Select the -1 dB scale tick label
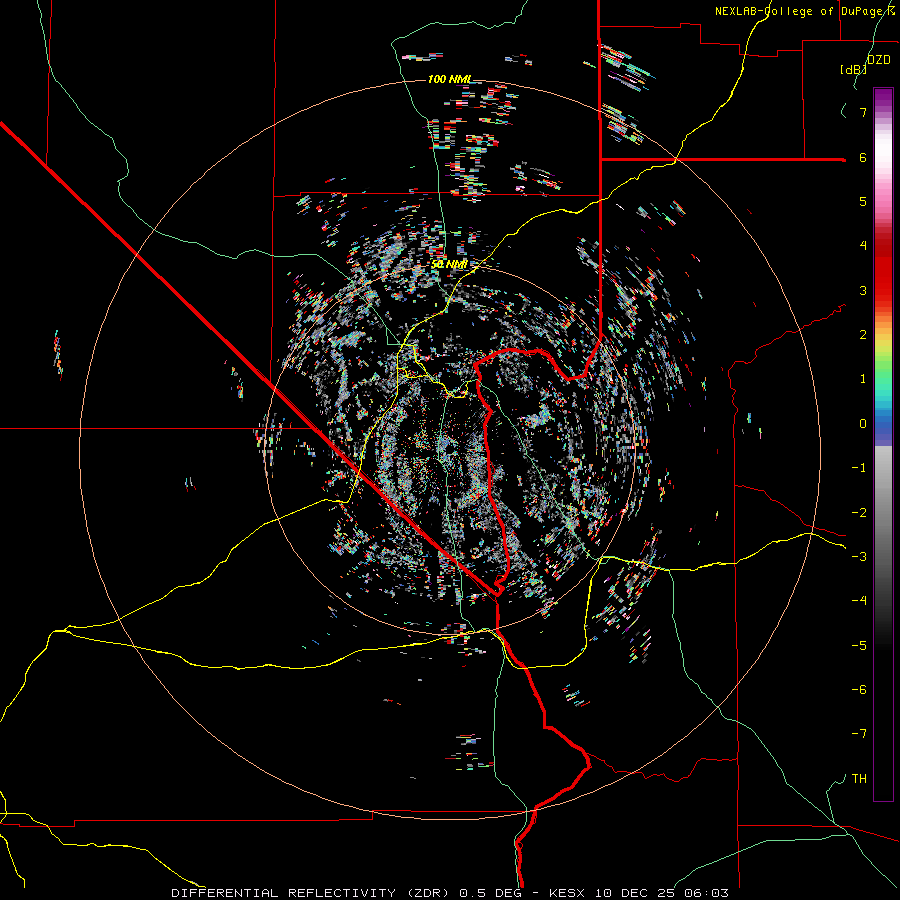The image size is (900, 900). tap(858, 468)
